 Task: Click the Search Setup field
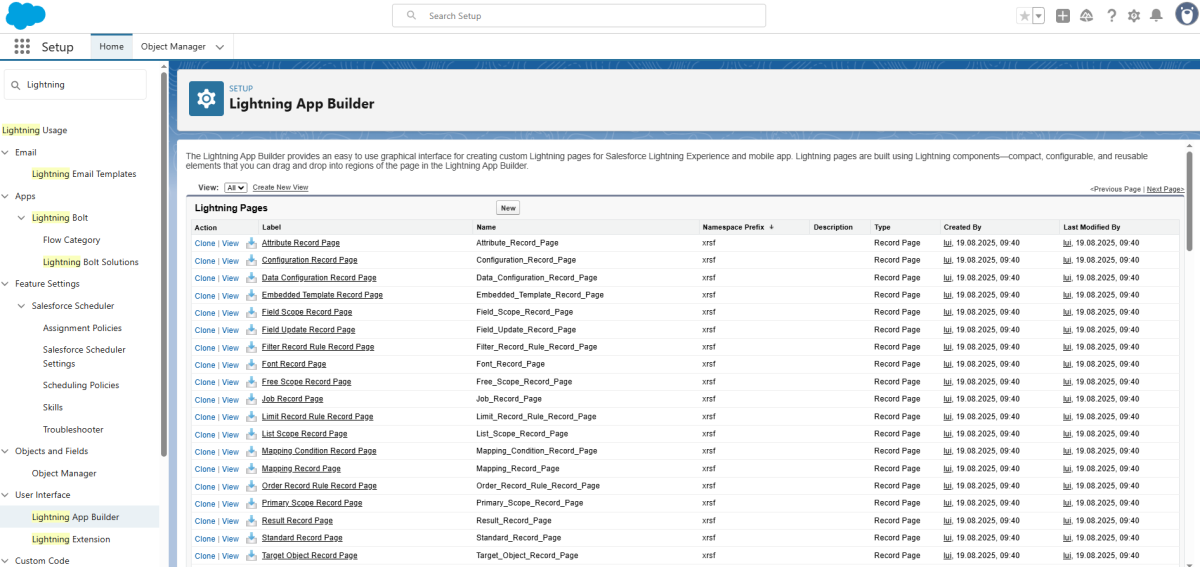[x=578, y=16]
